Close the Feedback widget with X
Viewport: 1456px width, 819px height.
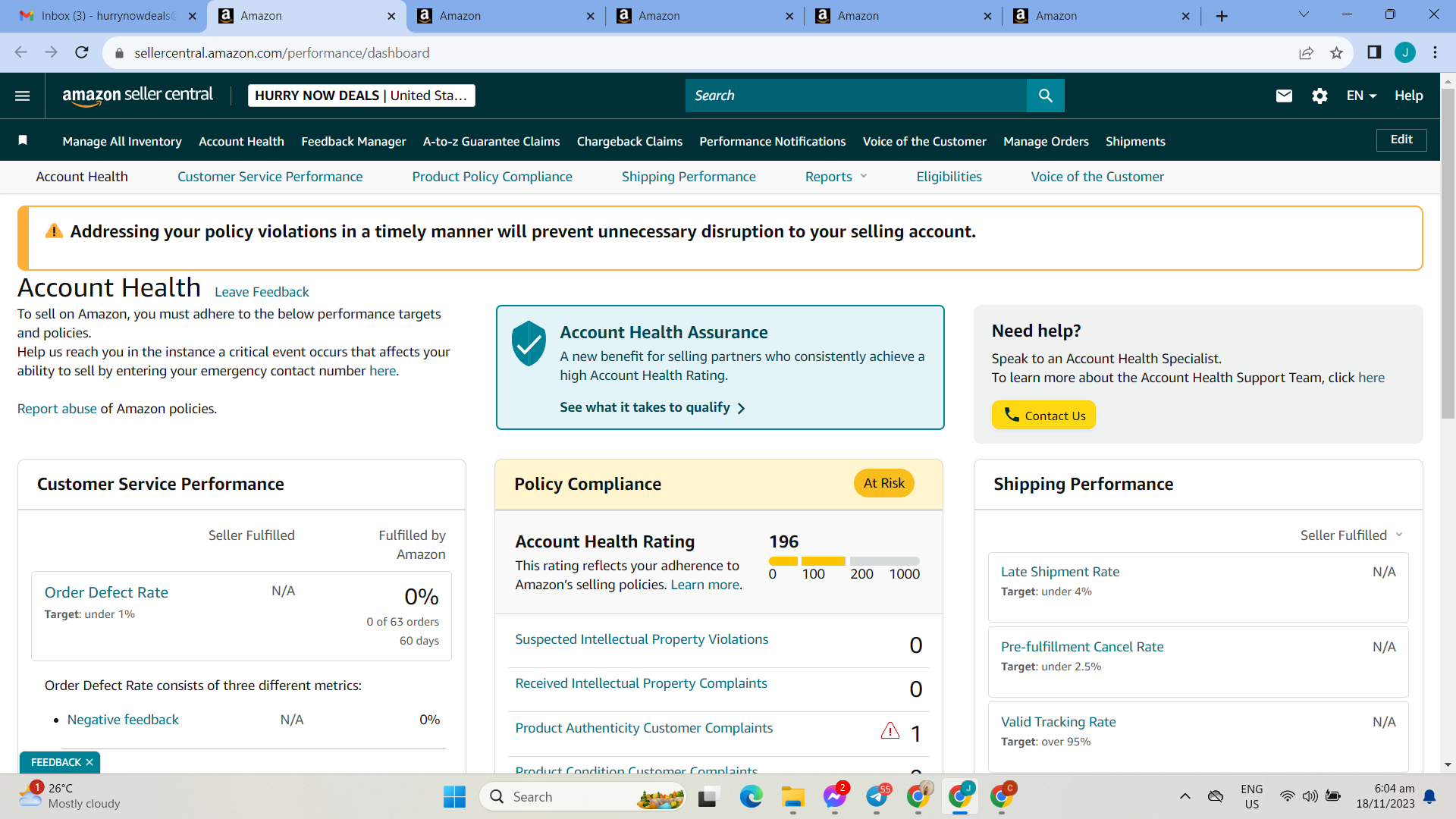89,762
